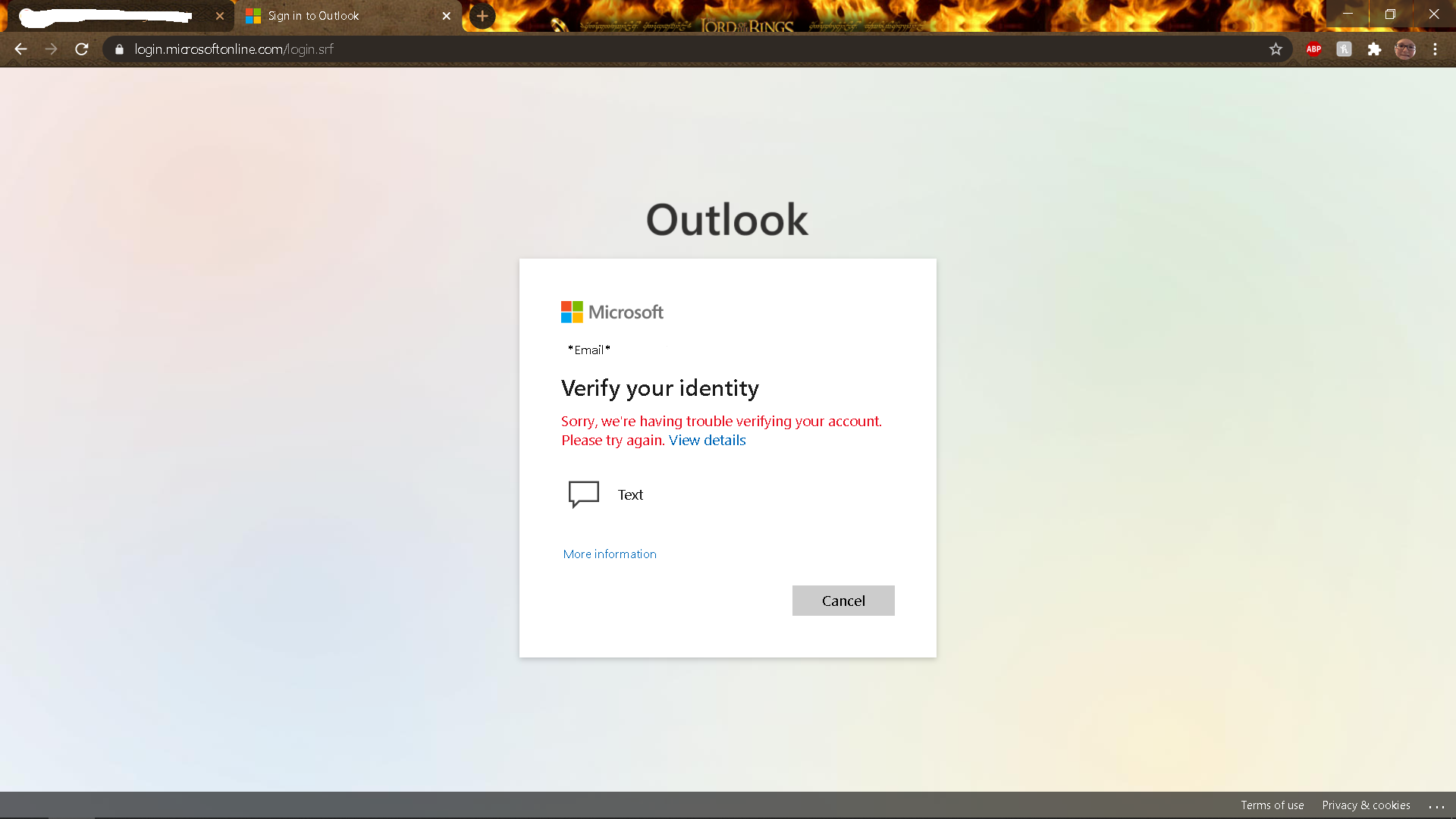The height and width of the screenshot is (819, 1456).
Task: Click the browser back arrow
Action: click(x=20, y=49)
